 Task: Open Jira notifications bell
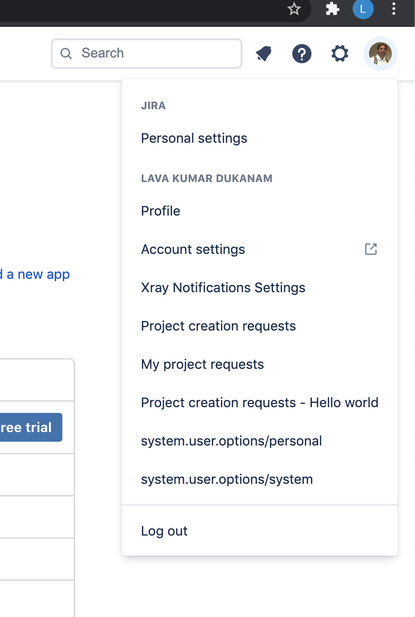coord(264,54)
